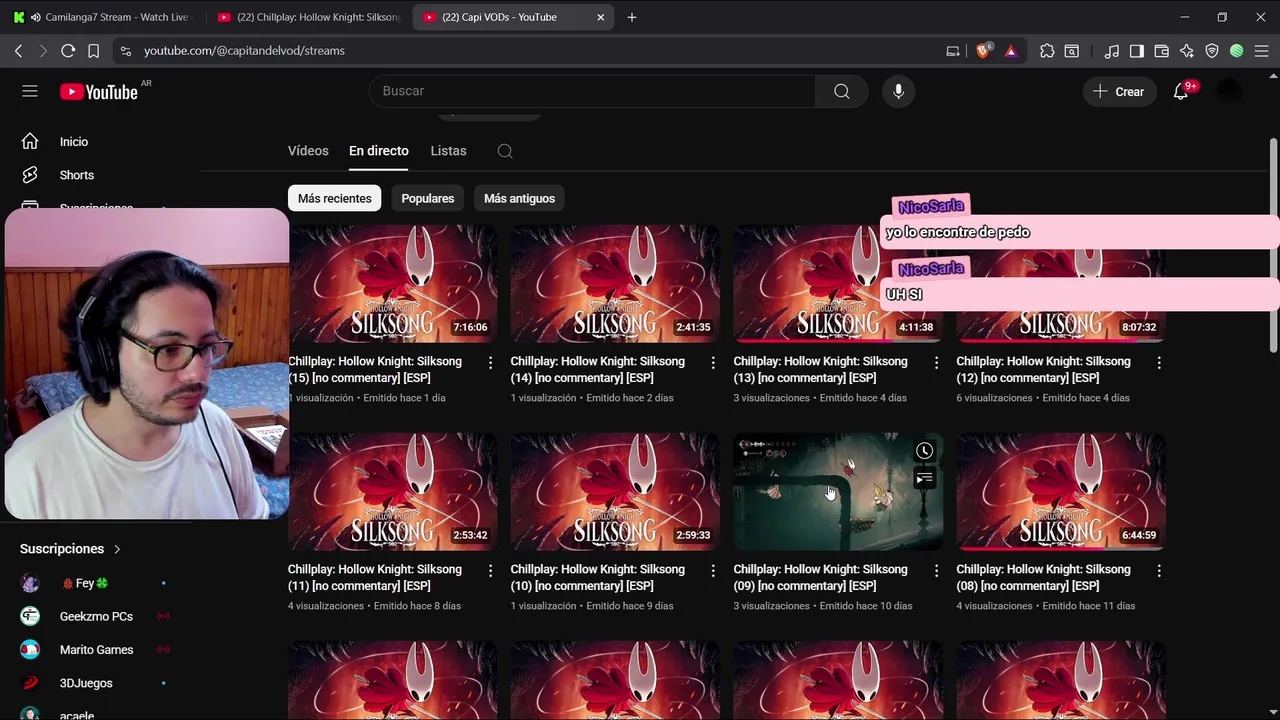Switch to the Vídeos tab
Screen dimensions: 1280x720
[x=308, y=151]
